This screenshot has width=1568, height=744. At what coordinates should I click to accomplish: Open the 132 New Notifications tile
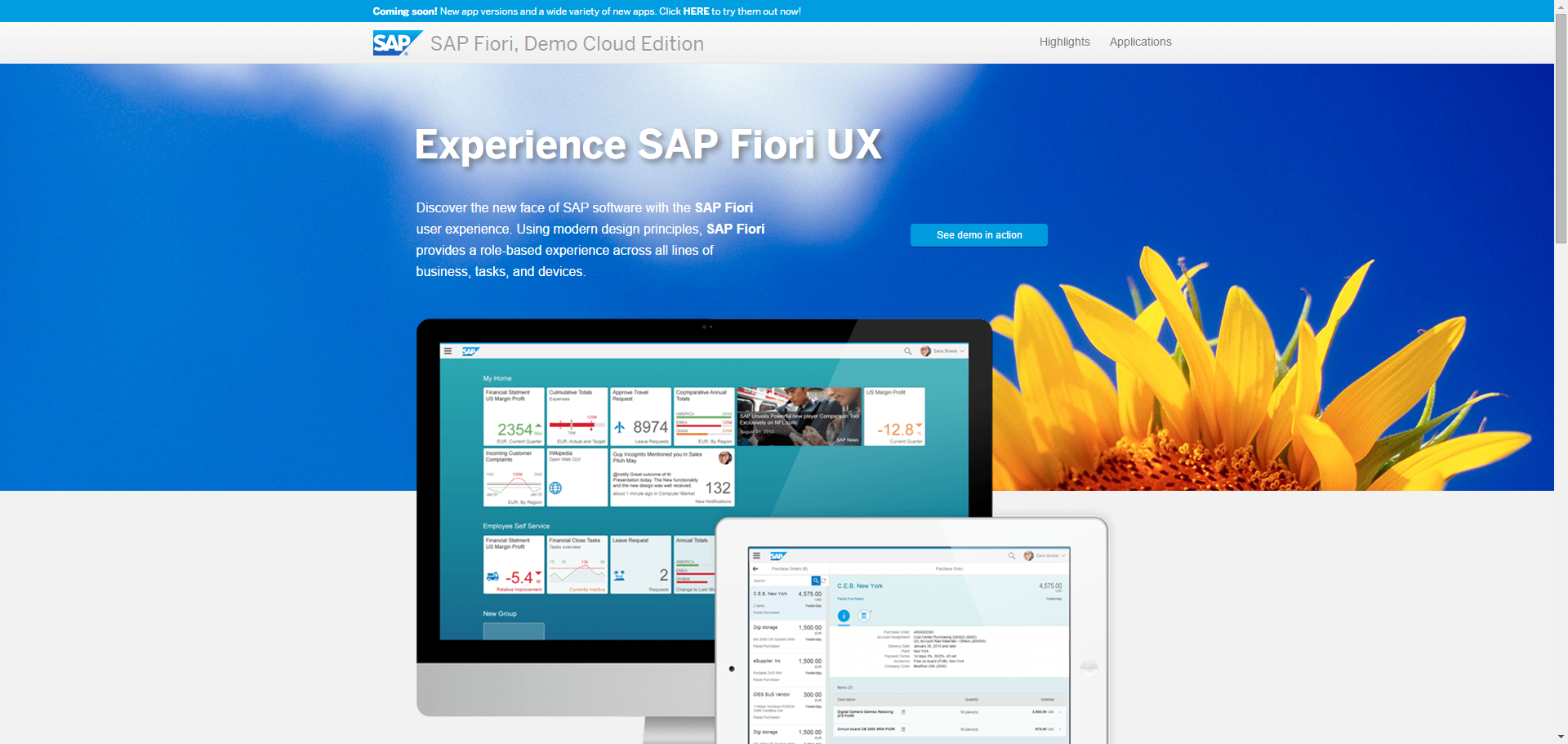672,477
